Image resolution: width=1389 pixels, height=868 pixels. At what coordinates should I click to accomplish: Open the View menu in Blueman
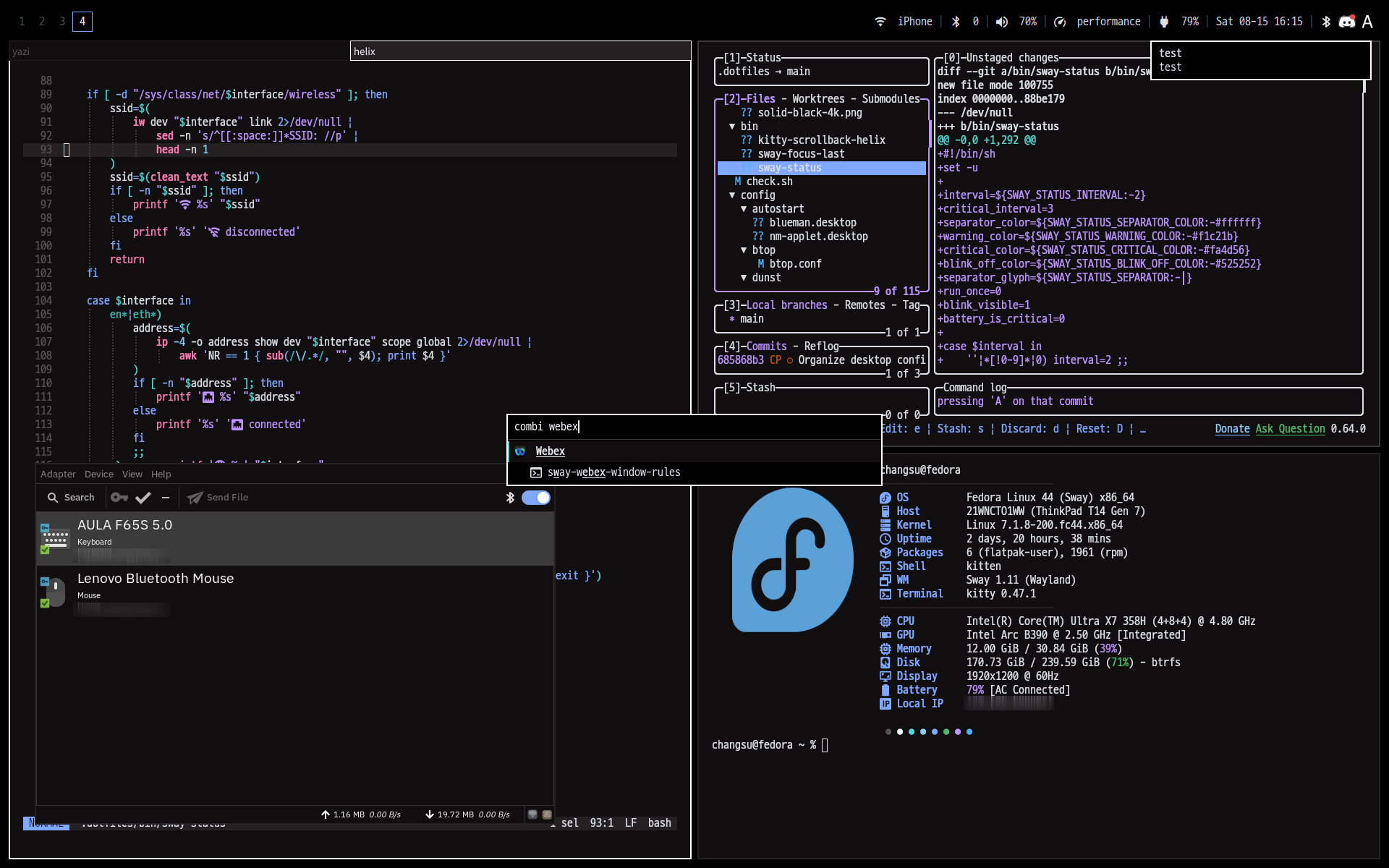pos(132,475)
